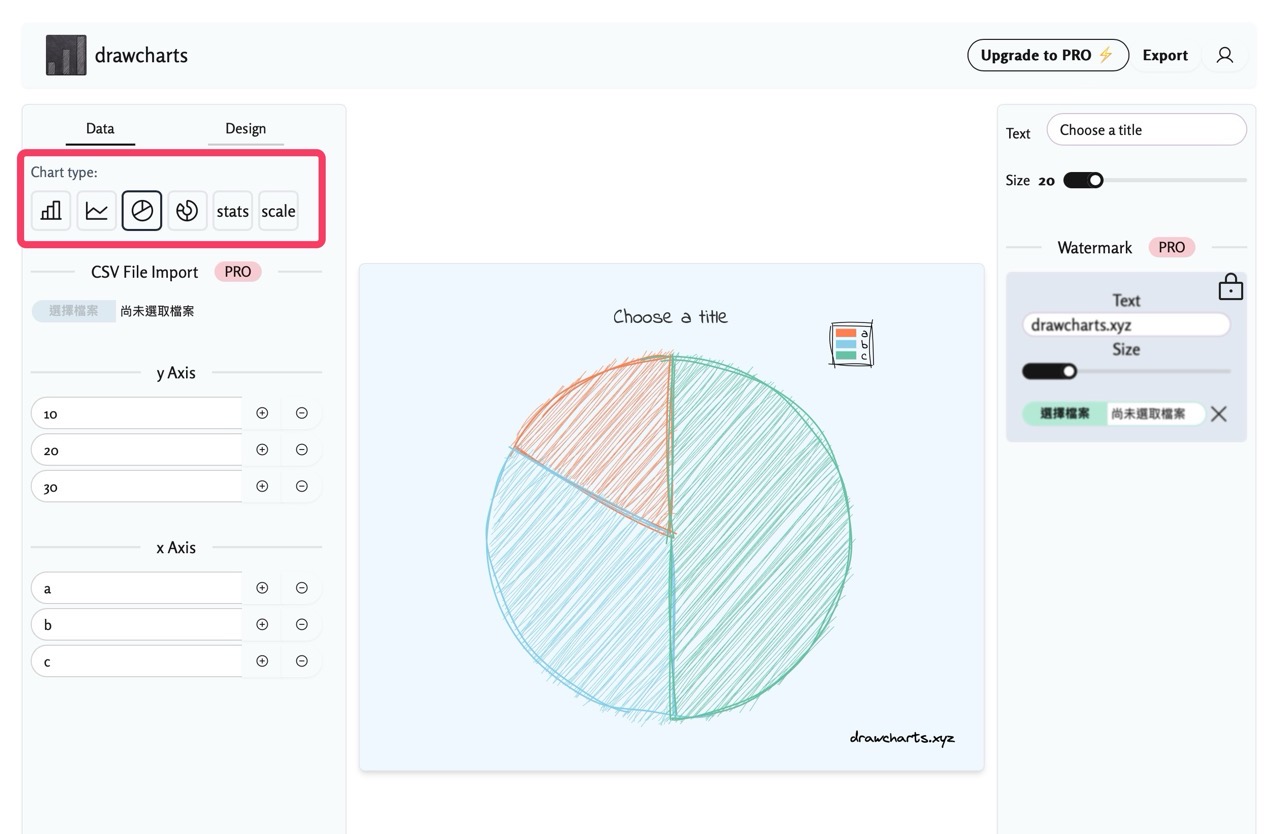The height and width of the screenshot is (834, 1280).
Task: Edit the Choose a title text field
Action: point(1146,130)
